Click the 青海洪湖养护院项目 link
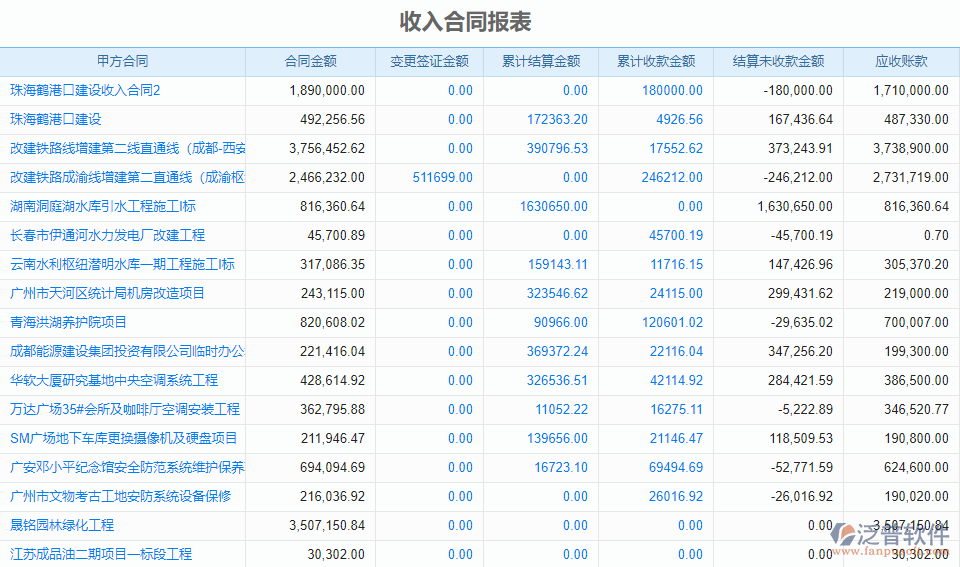Viewport: 960px width, 567px height. pos(69,322)
